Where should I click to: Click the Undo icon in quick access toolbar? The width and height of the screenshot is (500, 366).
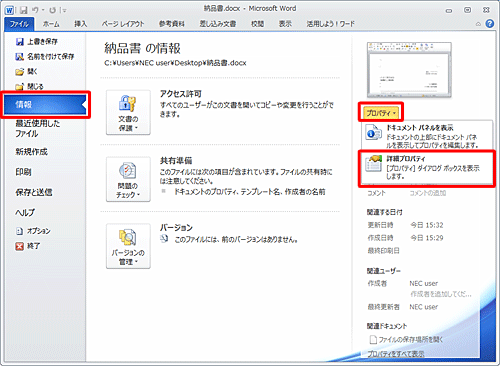[35, 10]
